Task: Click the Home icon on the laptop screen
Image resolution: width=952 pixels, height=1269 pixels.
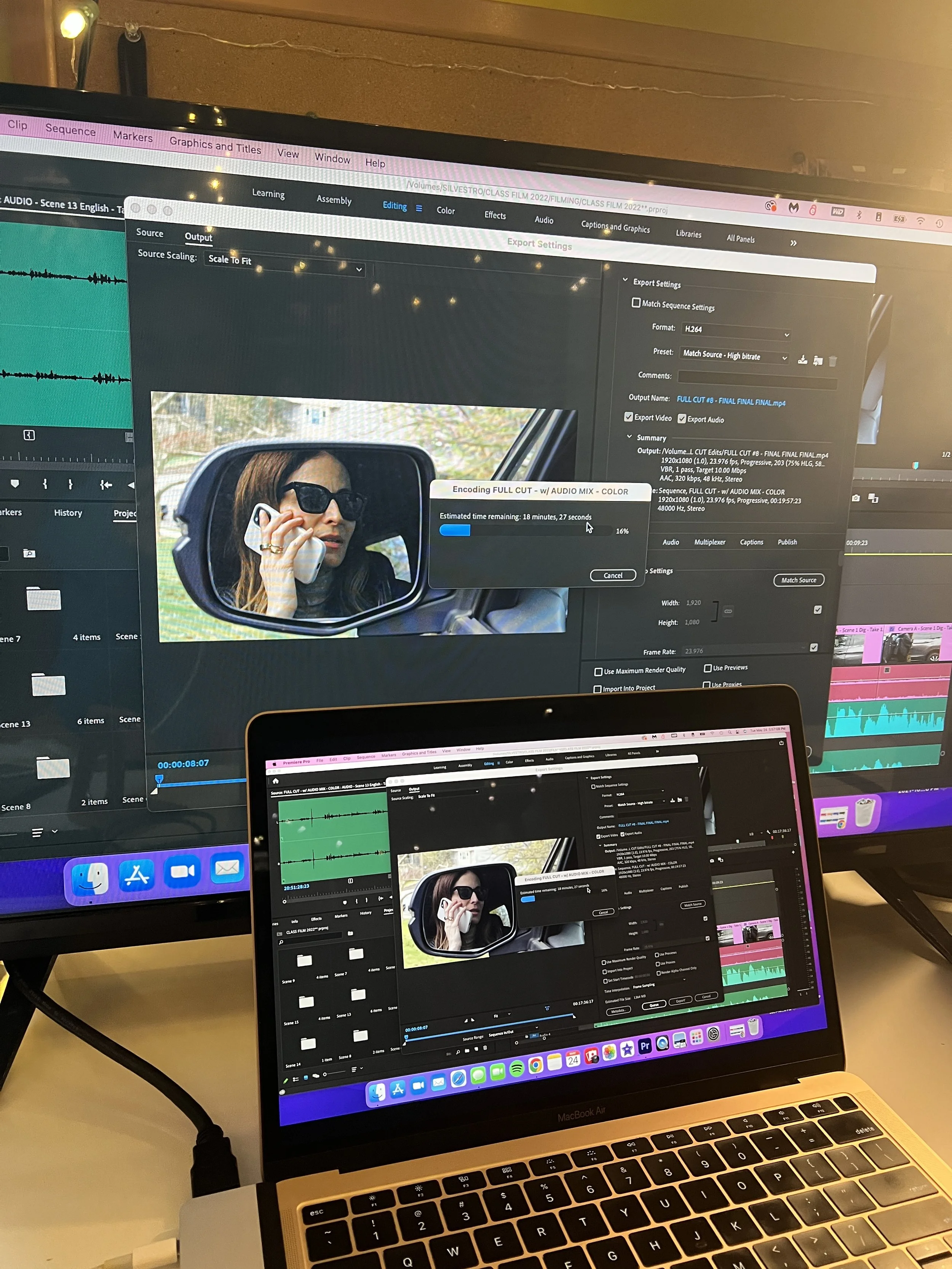Action: pos(275,781)
